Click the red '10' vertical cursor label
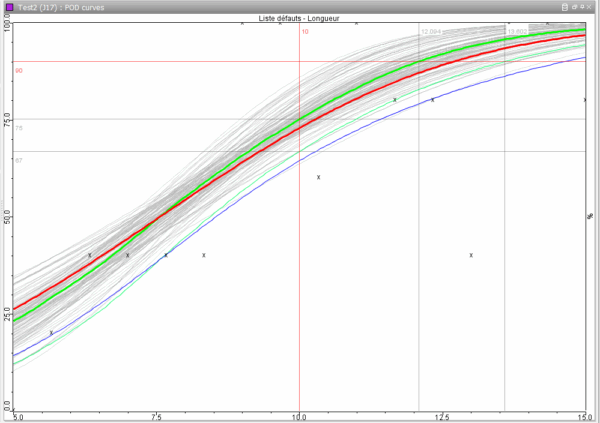Viewport: 600px width, 423px height. point(305,32)
